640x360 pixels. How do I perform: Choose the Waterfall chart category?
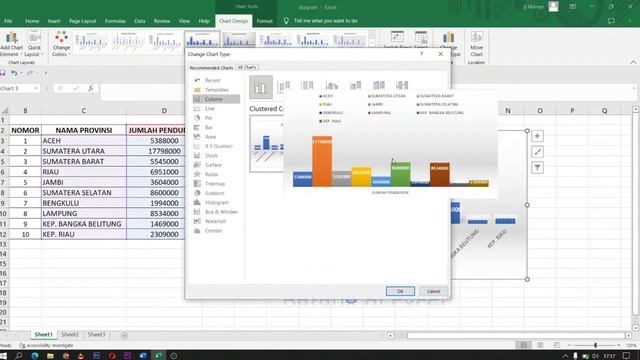pos(215,221)
